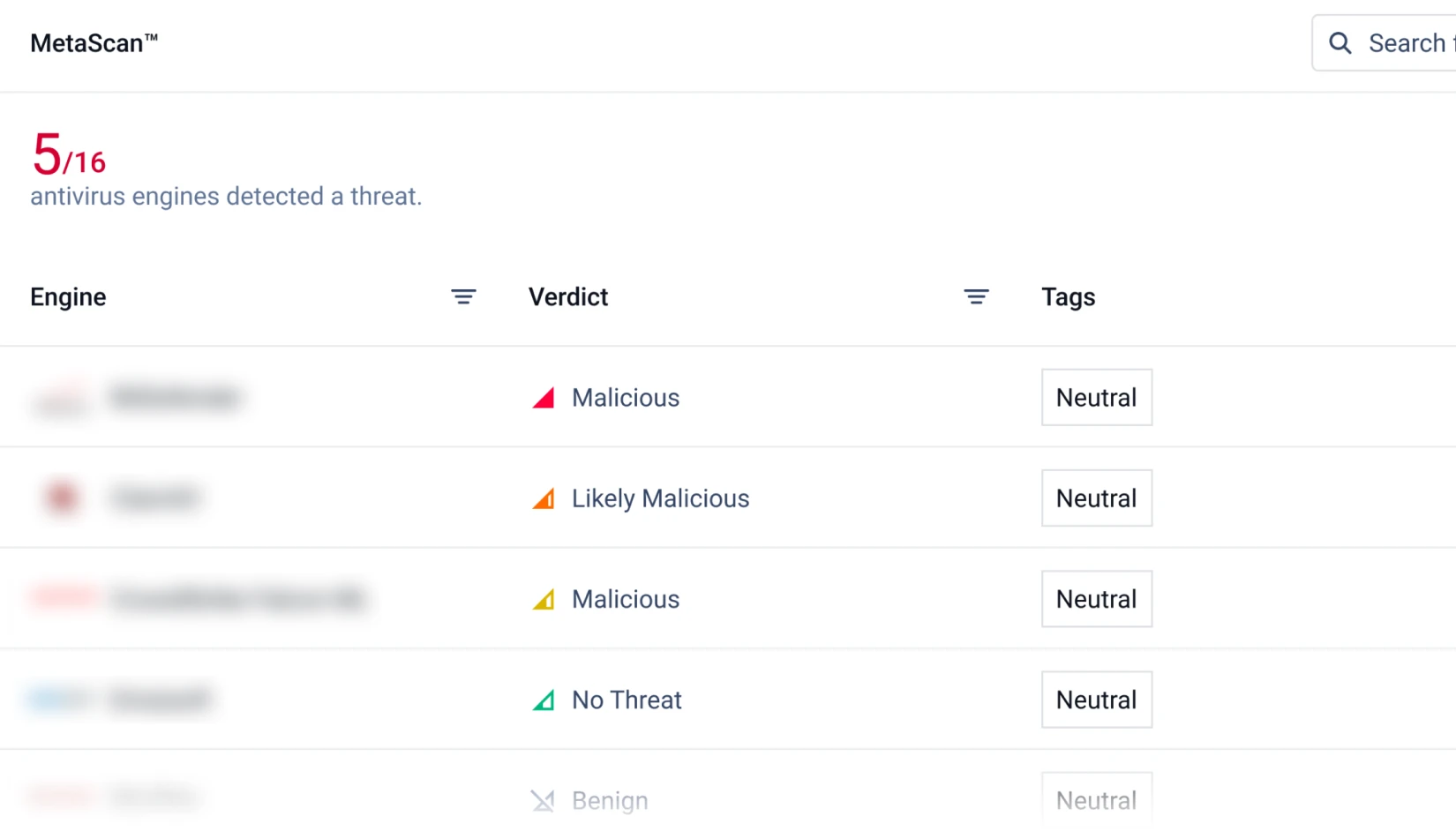1456x831 pixels.
Task: Click the Engine column header
Action: (68, 297)
